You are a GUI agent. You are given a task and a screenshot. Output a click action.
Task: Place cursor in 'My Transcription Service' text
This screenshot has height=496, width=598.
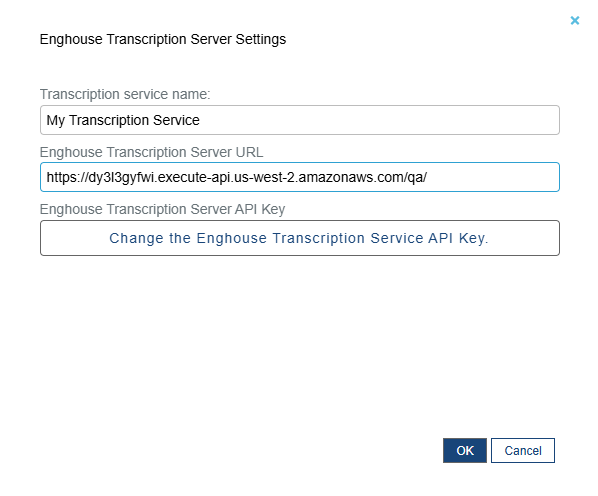coord(123,120)
